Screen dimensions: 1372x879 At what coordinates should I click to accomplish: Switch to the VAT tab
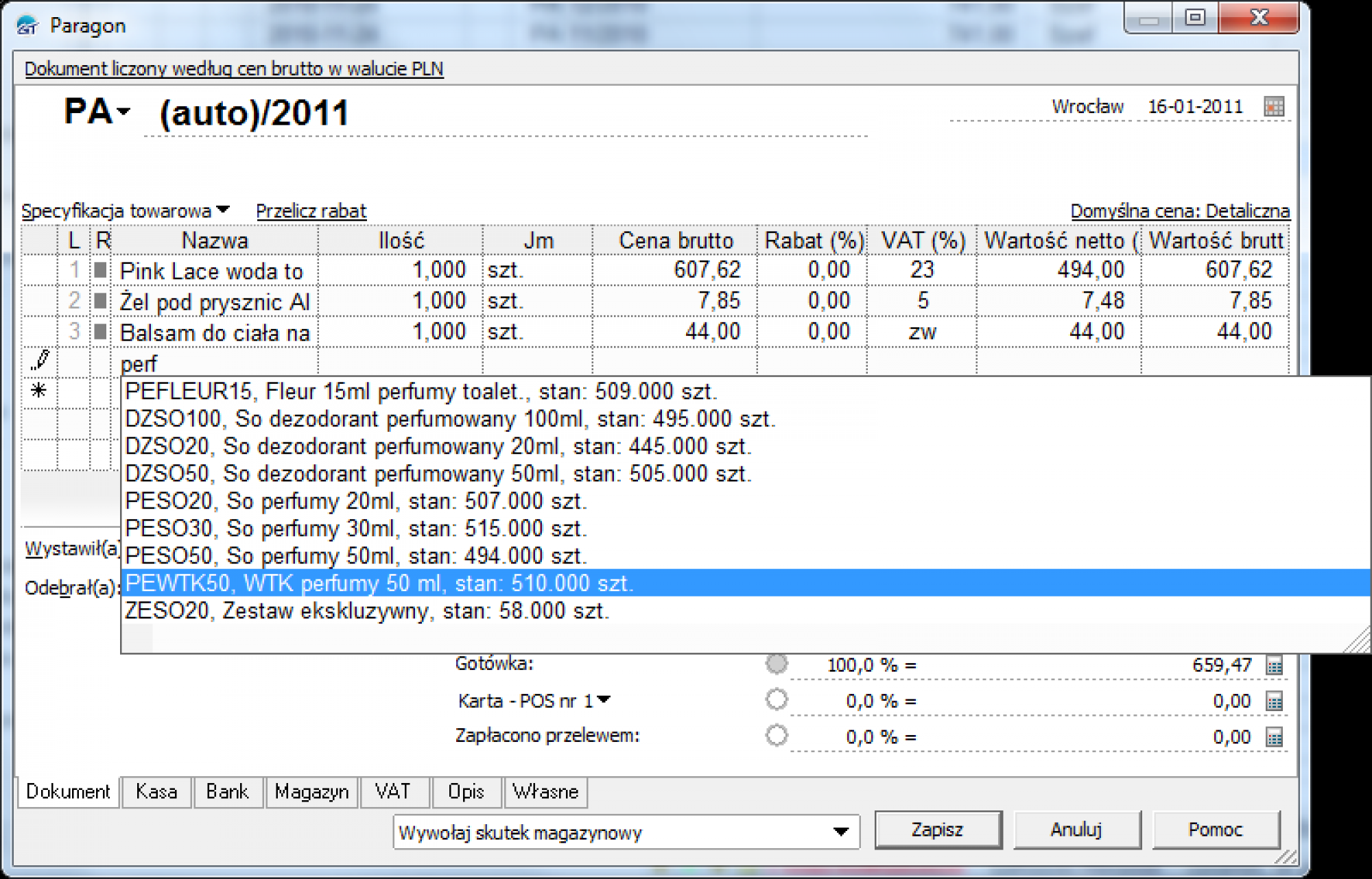click(393, 792)
